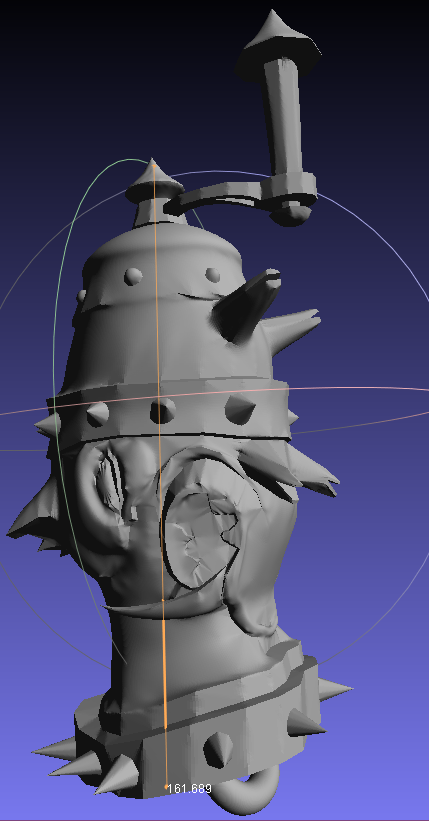Screen dimensions: 429x821
Task: Click the far-left spike of the collar
Action: (x=54, y=749)
